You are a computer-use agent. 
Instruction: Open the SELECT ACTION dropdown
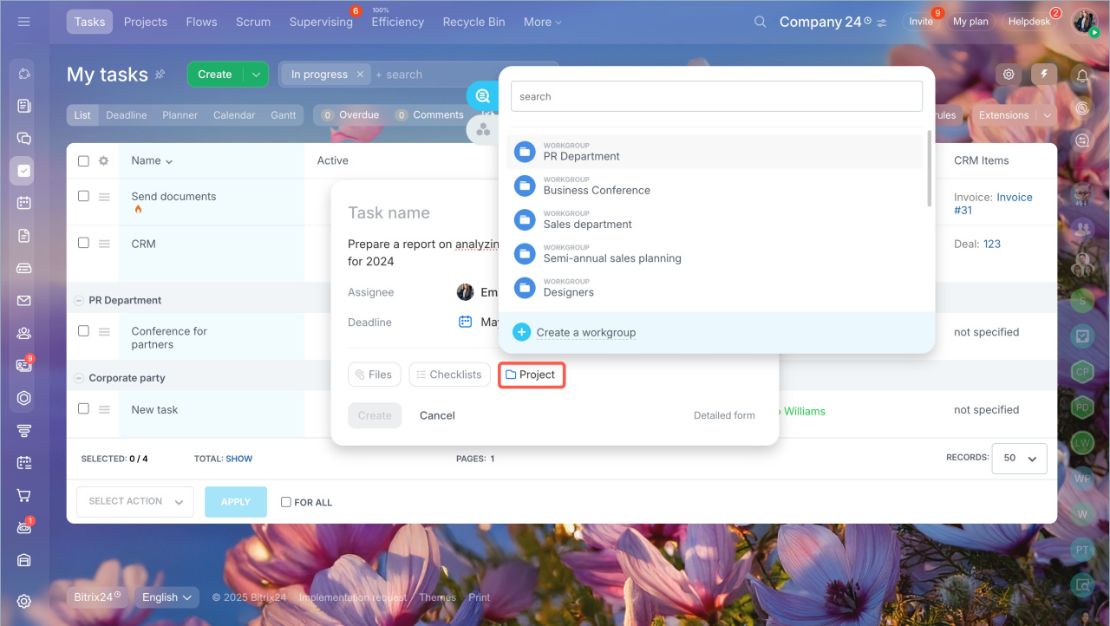pos(135,501)
